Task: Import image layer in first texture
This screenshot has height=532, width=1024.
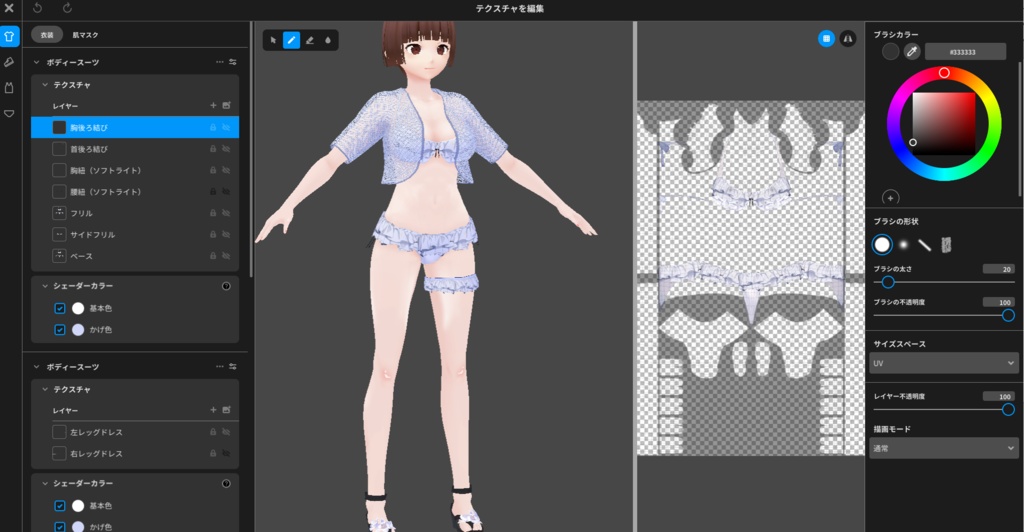Action: pos(226,105)
